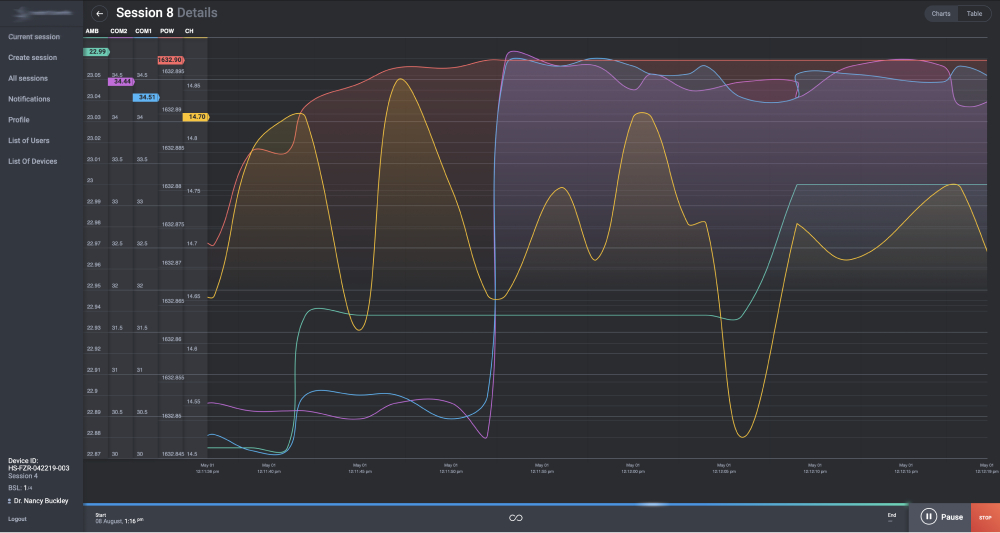Open Notifications in the sidebar
Viewport: 1000px width, 533px height.
29,99
